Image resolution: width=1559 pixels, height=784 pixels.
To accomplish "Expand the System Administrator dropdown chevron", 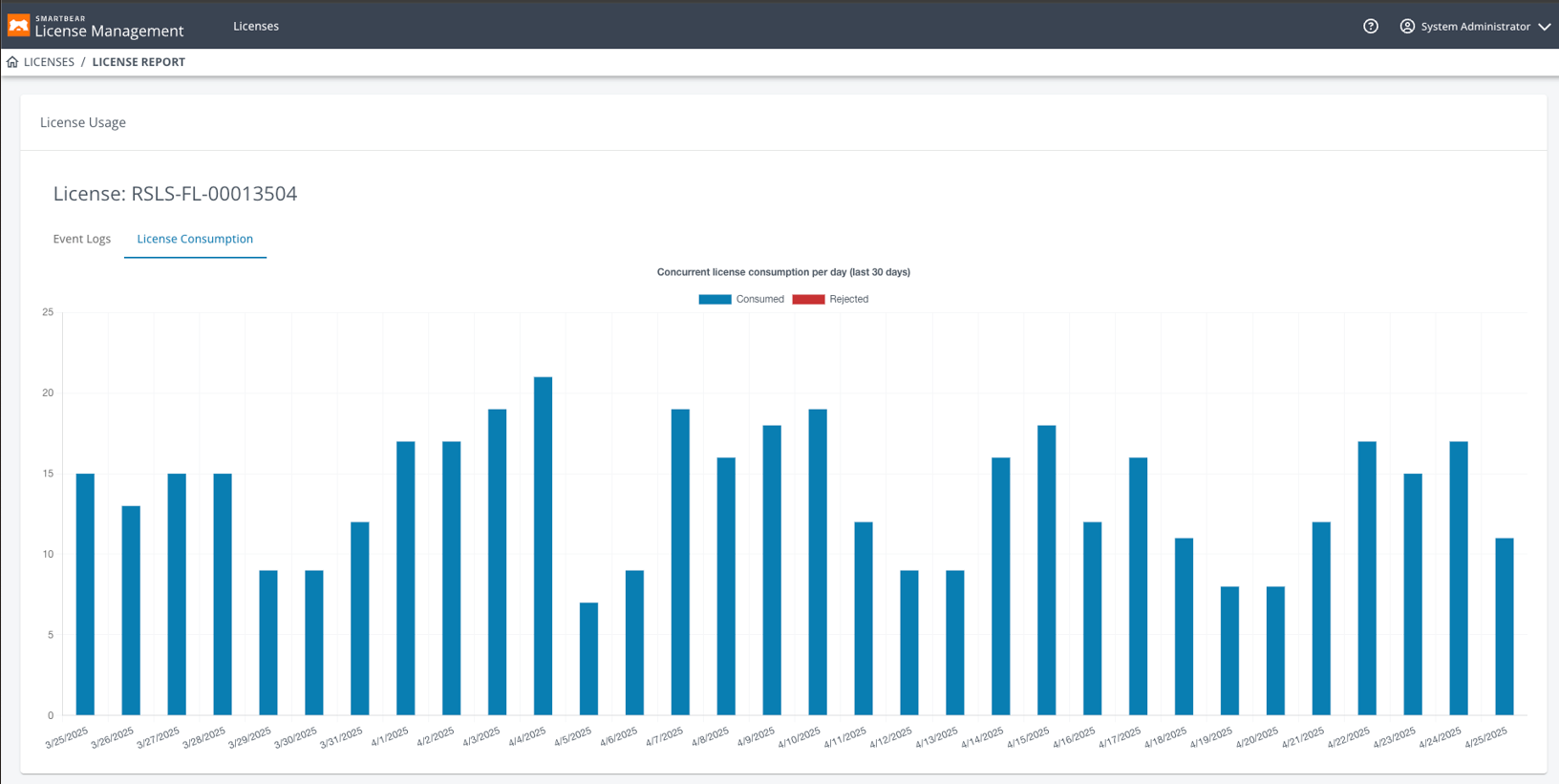I will (x=1544, y=27).
